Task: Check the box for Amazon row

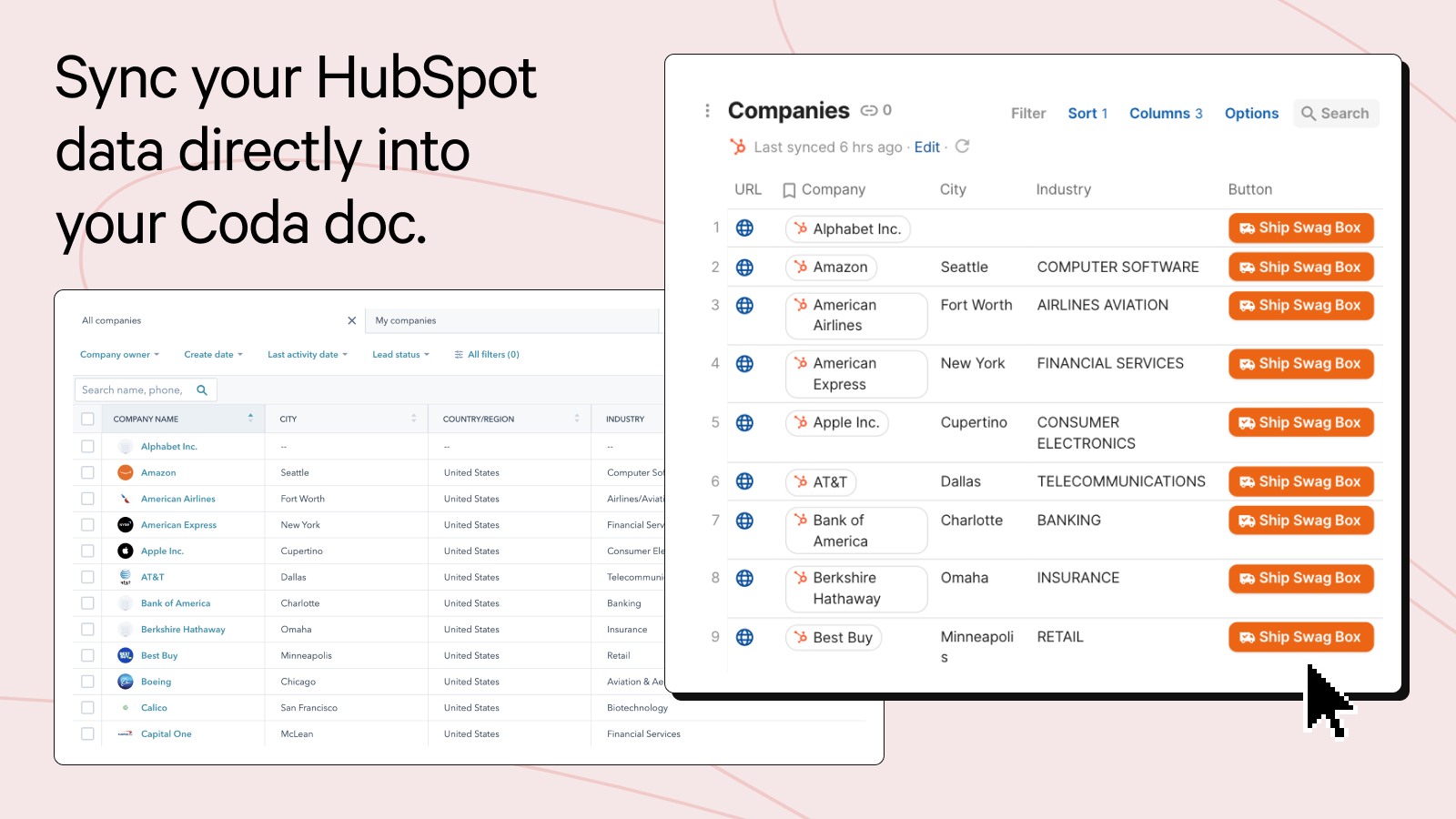Action: click(x=87, y=472)
